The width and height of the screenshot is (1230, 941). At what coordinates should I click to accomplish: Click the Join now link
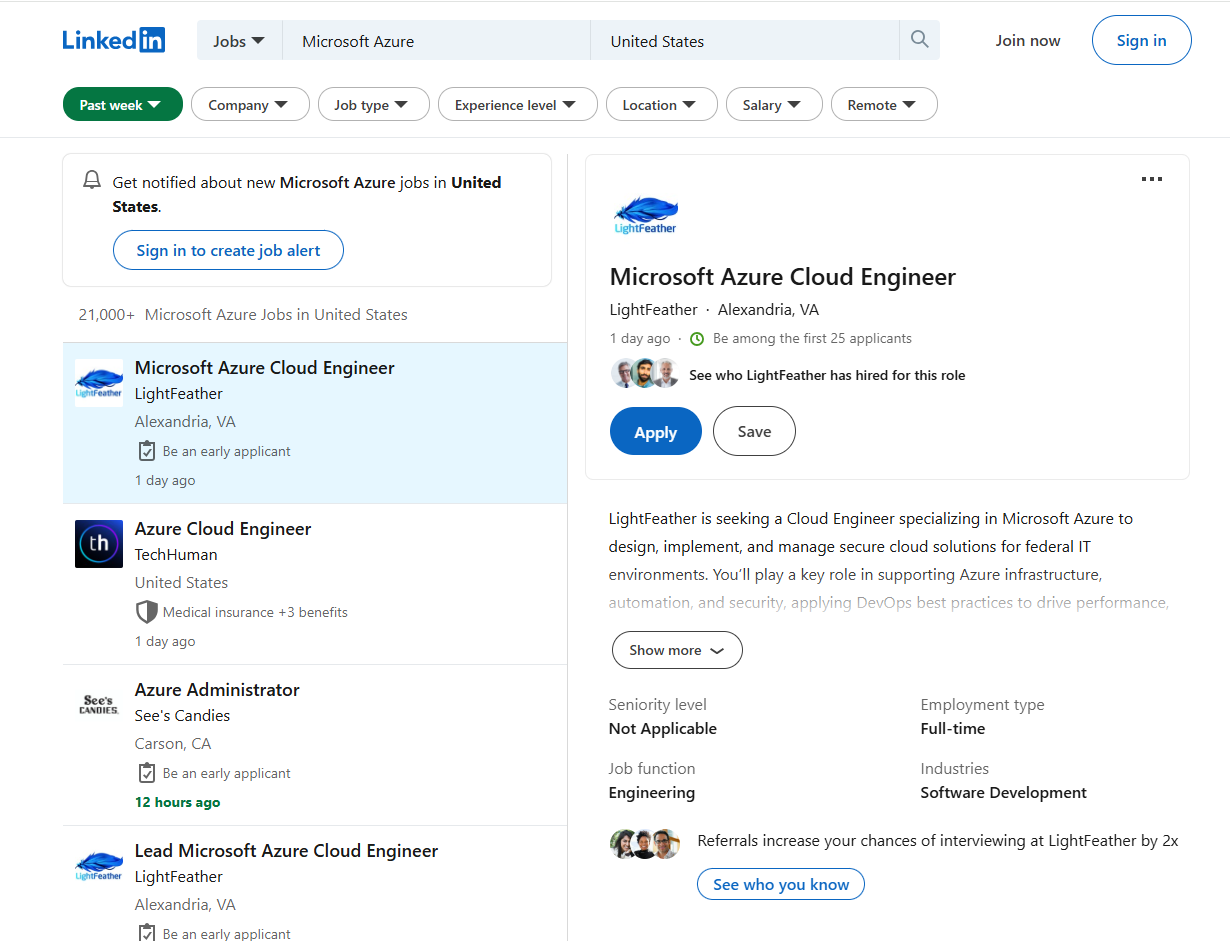(x=1028, y=40)
